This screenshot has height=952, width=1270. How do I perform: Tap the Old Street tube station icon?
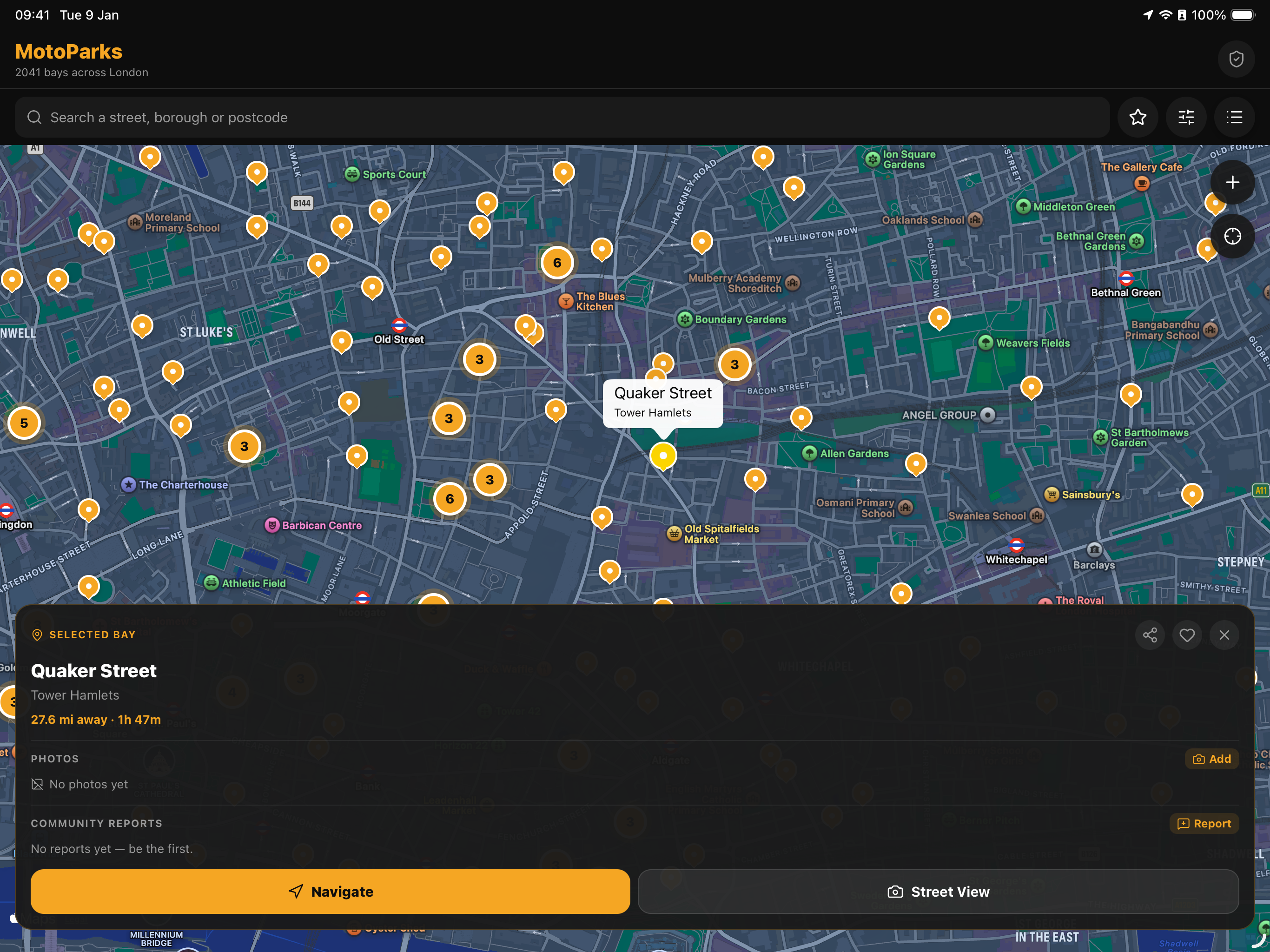(399, 325)
